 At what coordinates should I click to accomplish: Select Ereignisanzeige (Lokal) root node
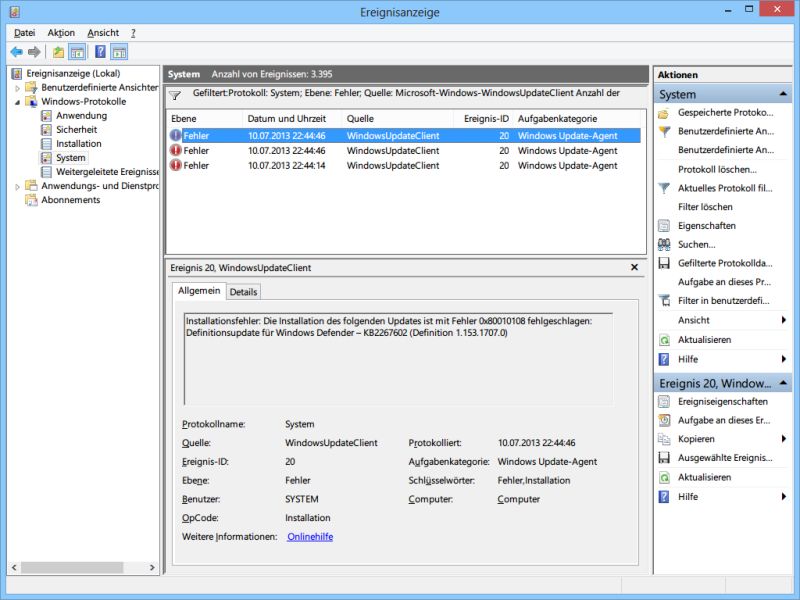coord(73,73)
